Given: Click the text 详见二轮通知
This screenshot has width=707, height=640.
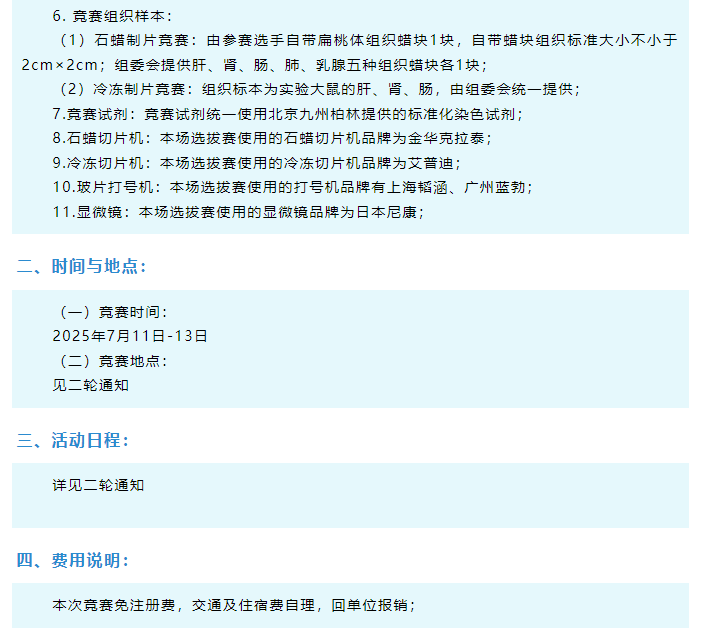Looking at the screenshot, I should [x=98, y=485].
